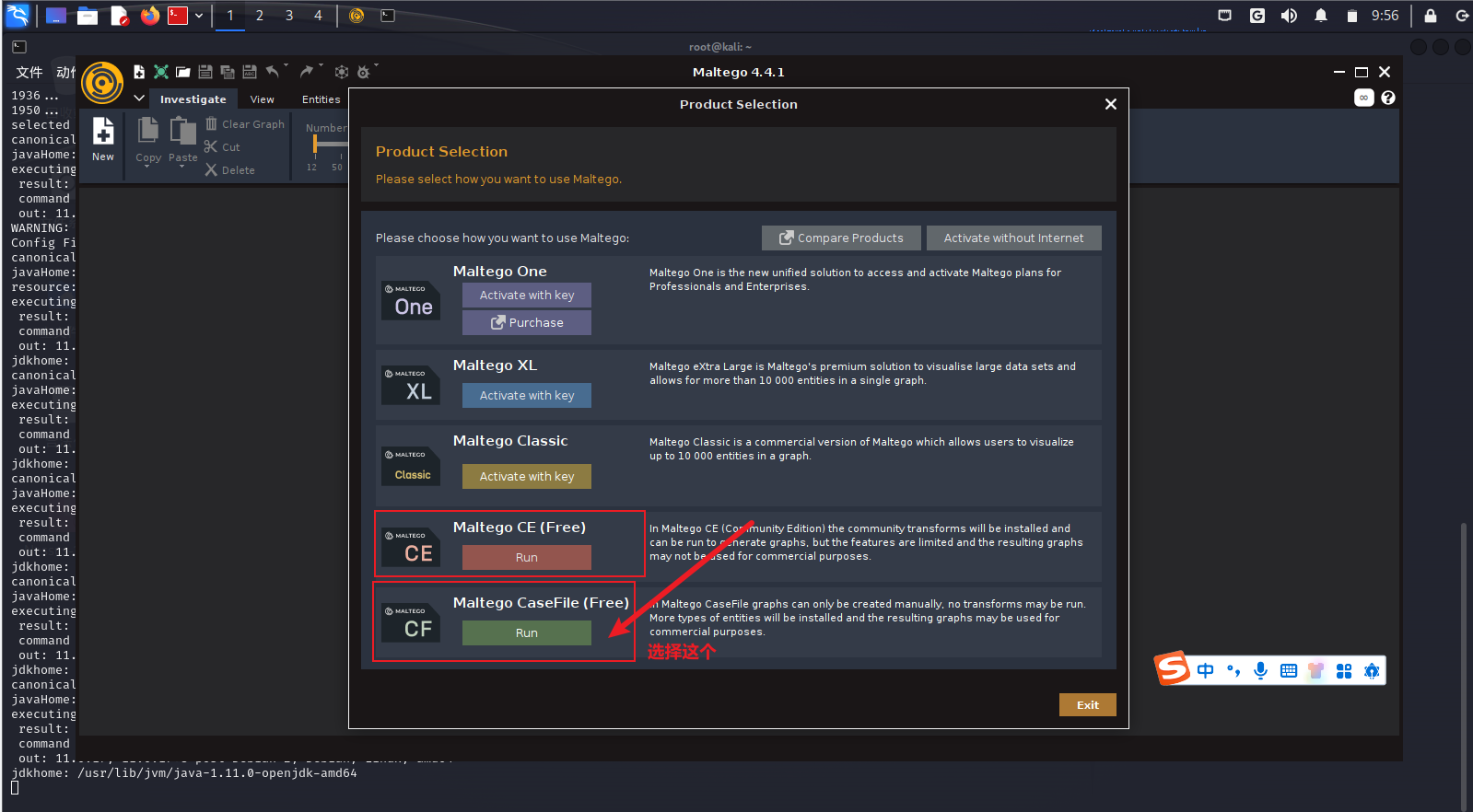Click the microphone icon on Sogou input bar
The height and width of the screenshot is (812, 1473).
(x=1261, y=671)
